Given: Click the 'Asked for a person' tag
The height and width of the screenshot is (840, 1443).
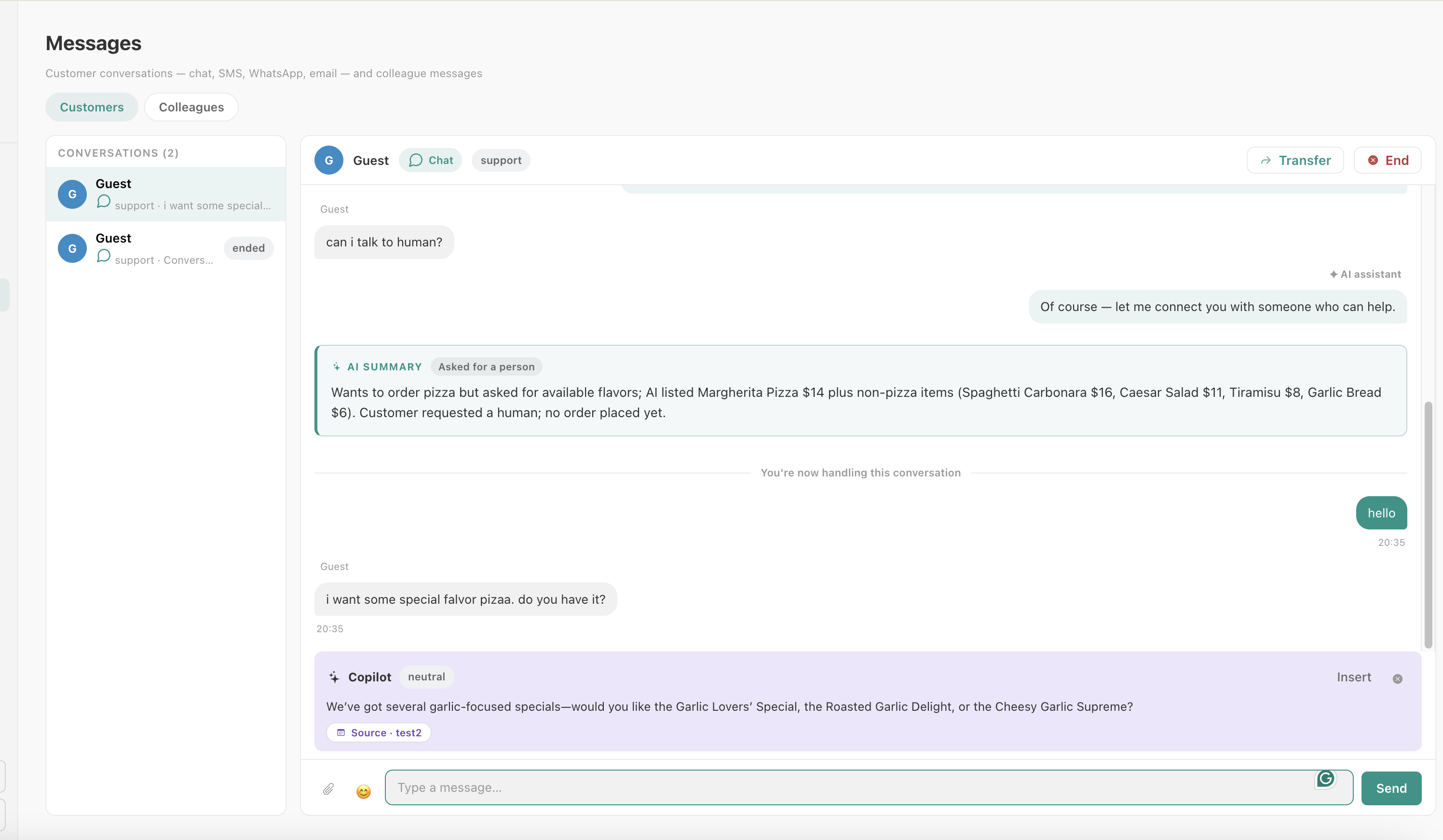Looking at the screenshot, I should [x=487, y=367].
